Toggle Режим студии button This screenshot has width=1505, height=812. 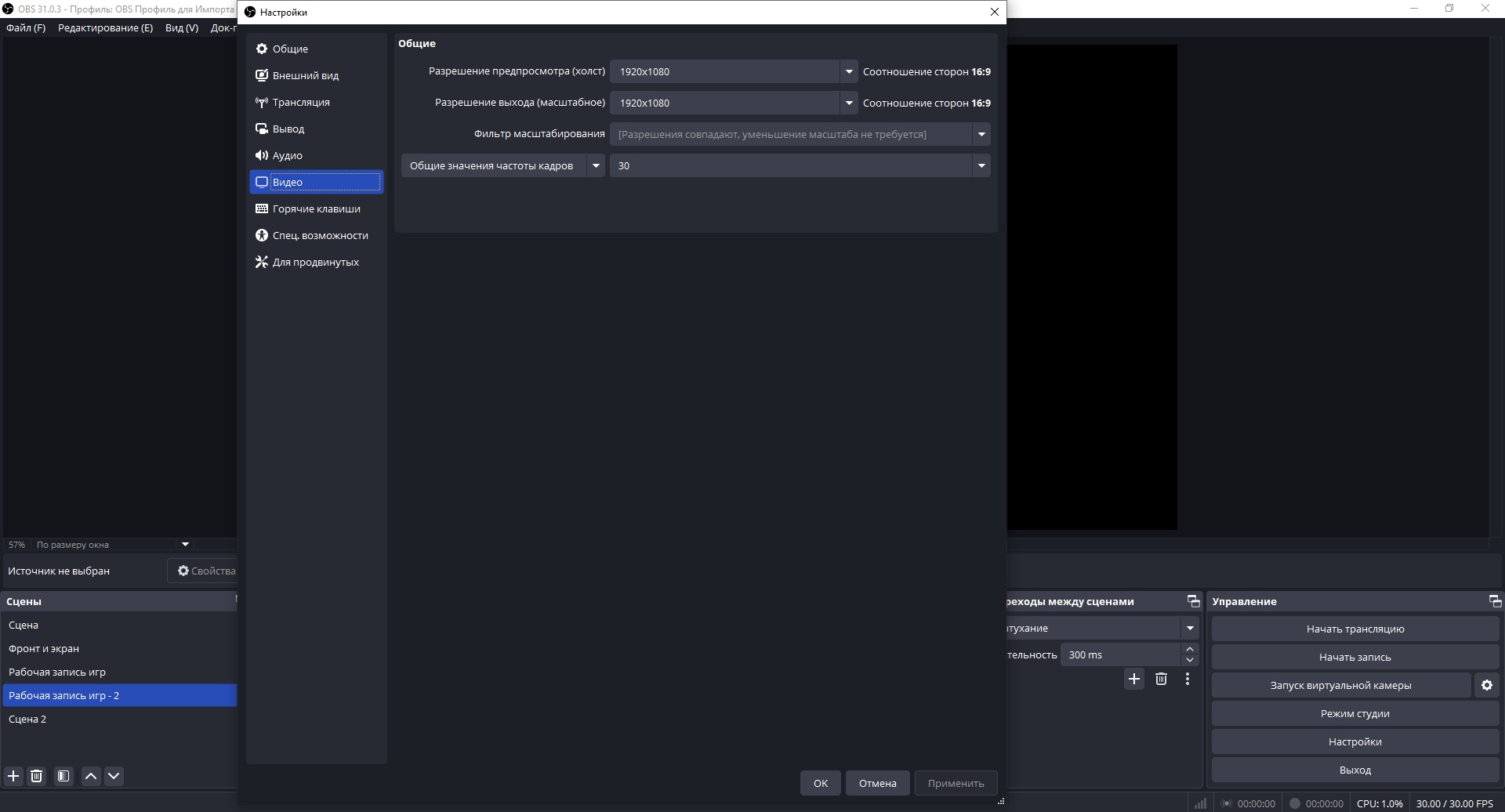tap(1355, 713)
